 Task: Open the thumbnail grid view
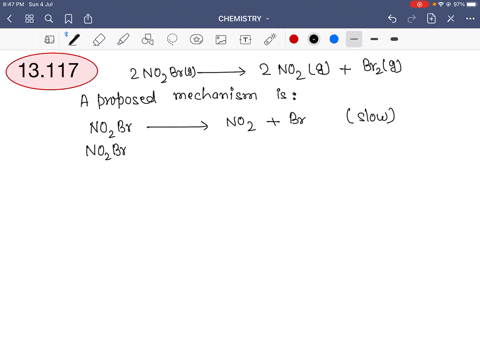pyautogui.click(x=29, y=19)
